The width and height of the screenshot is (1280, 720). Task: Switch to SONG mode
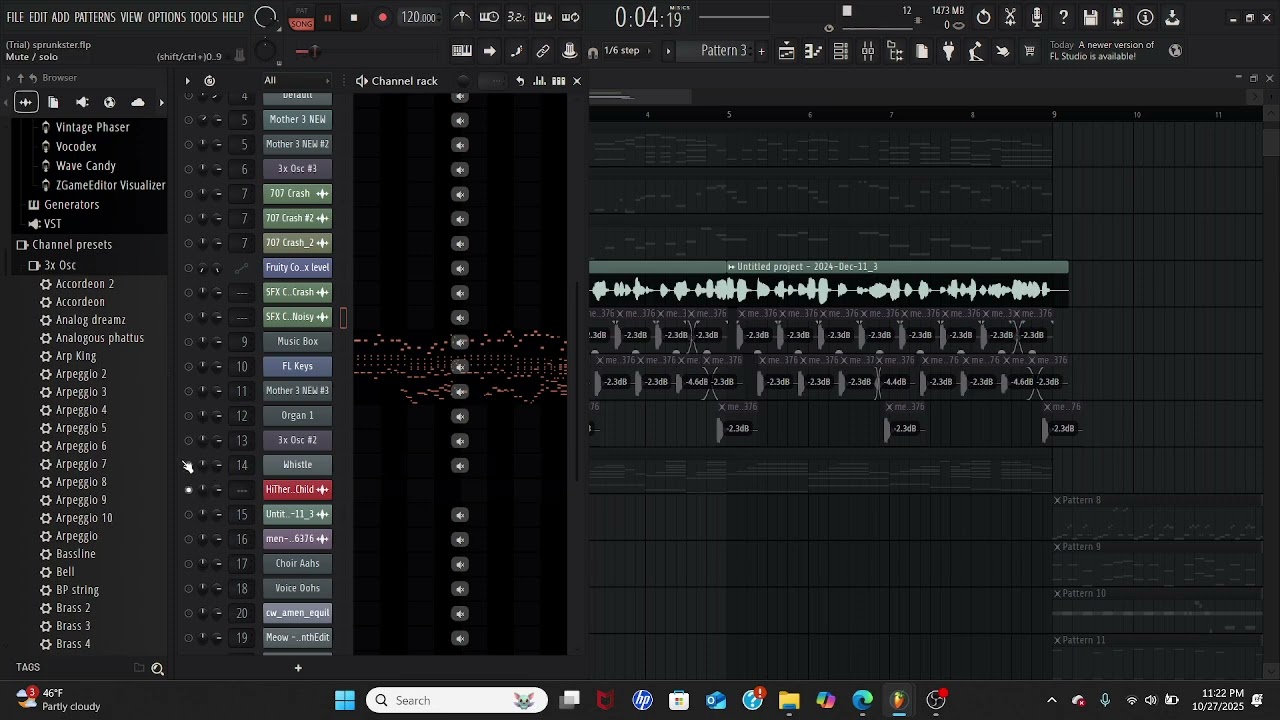pyautogui.click(x=301, y=23)
